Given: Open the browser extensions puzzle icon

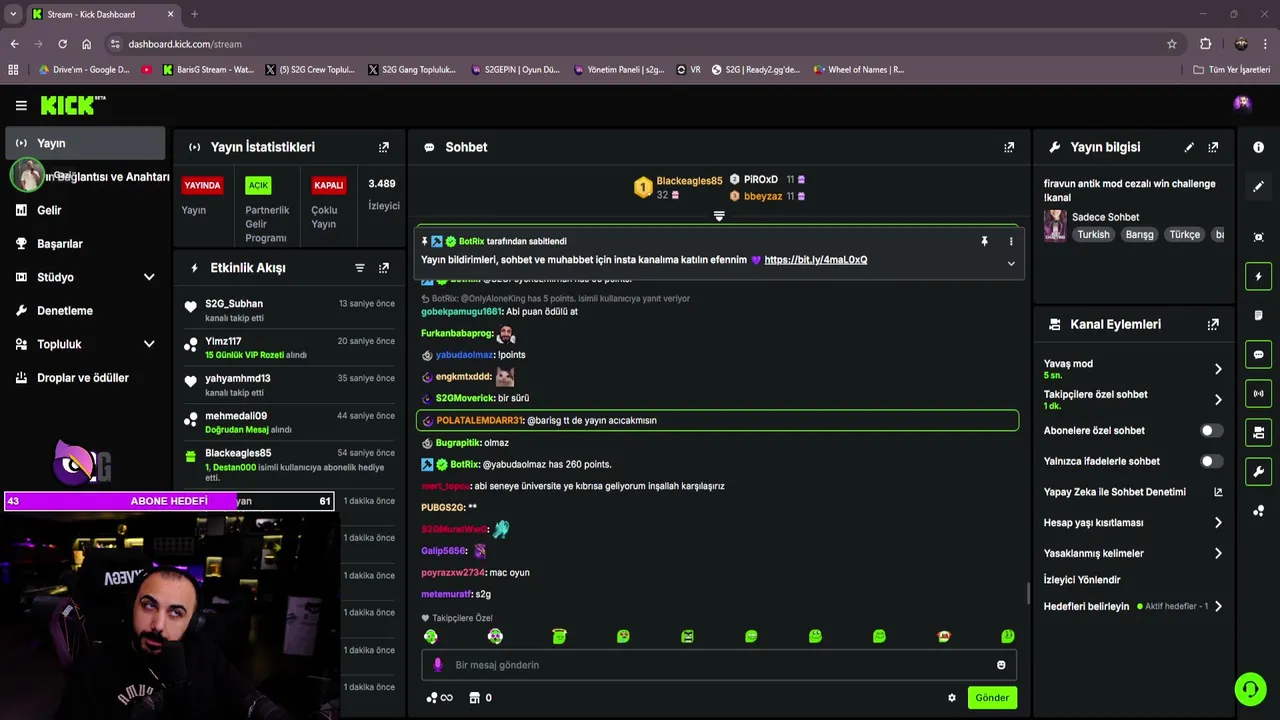Looking at the screenshot, I should pos(1206,44).
